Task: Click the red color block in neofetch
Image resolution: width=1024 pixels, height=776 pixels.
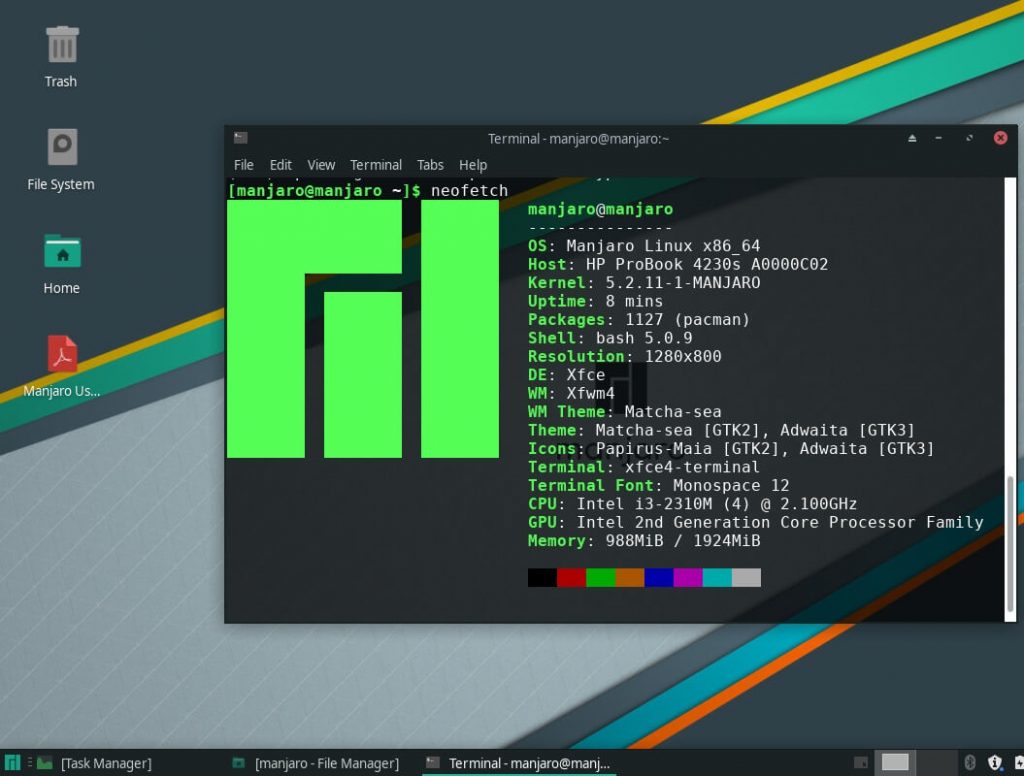Action: pos(571,577)
